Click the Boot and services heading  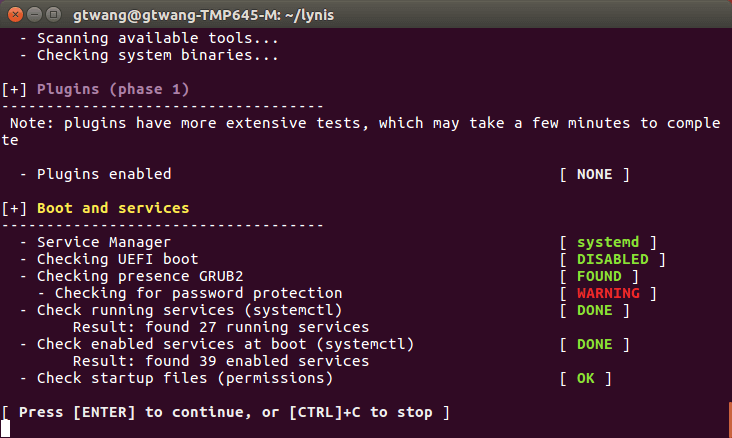(x=112, y=208)
